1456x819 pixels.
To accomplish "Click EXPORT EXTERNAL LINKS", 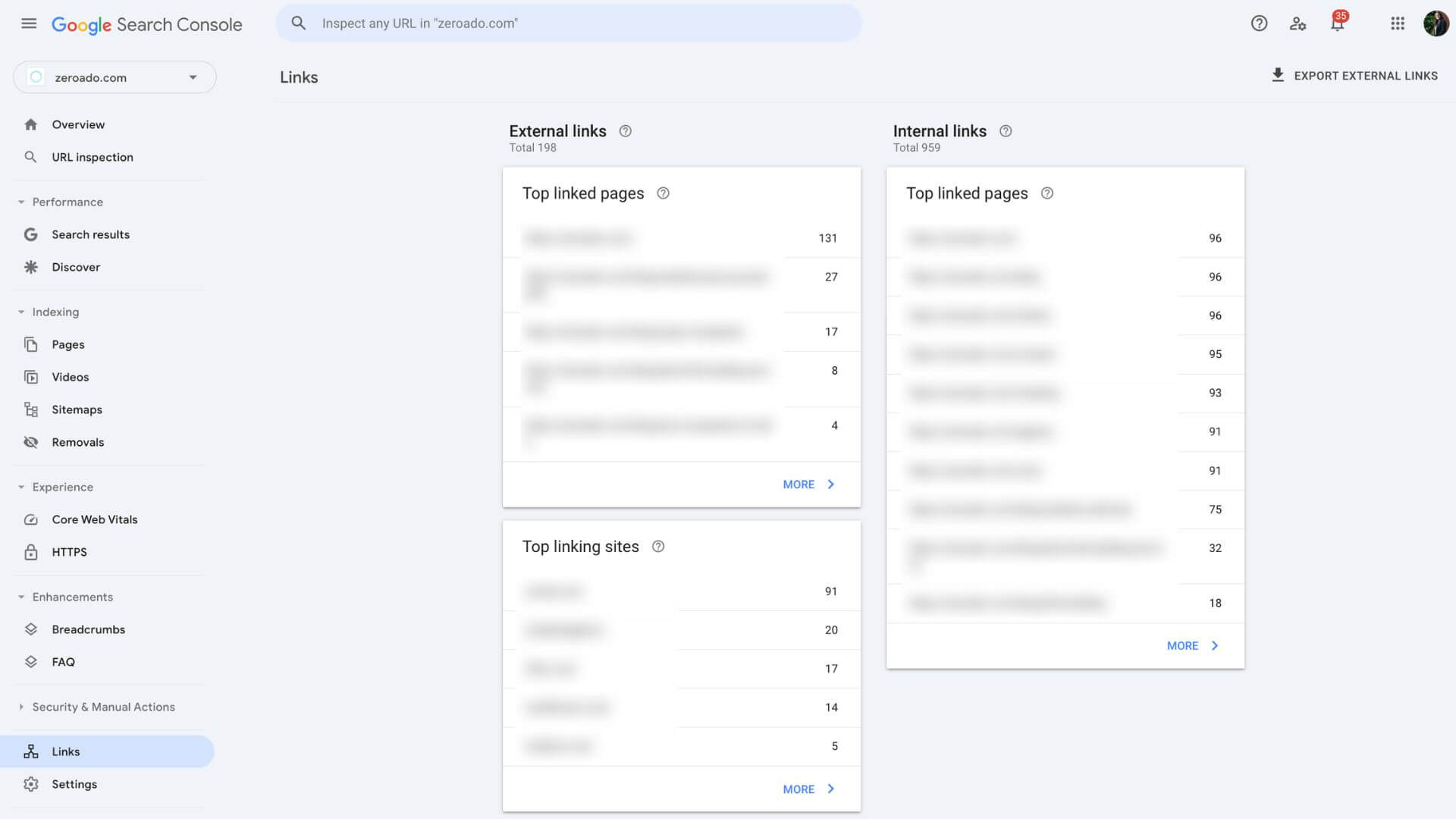I will (1354, 75).
